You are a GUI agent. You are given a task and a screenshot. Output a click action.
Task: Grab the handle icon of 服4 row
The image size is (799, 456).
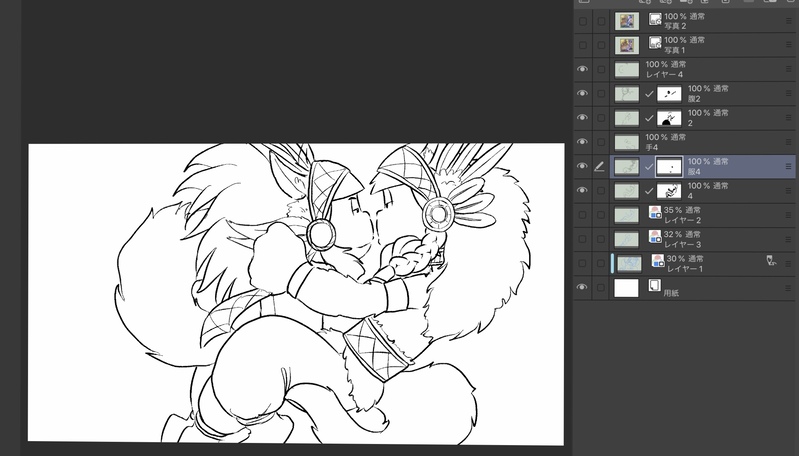click(789, 167)
